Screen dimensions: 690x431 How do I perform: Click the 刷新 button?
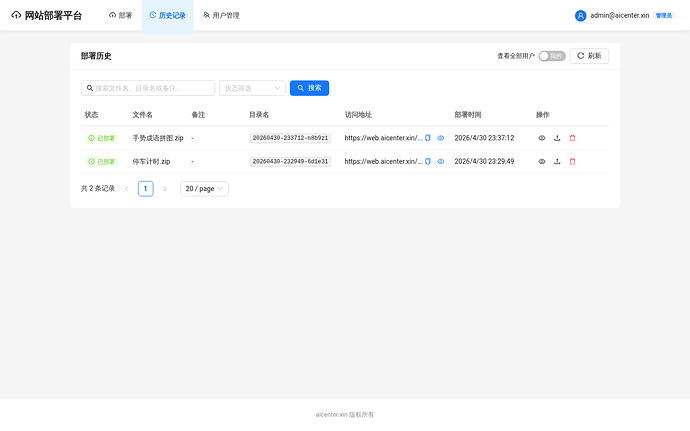589,56
